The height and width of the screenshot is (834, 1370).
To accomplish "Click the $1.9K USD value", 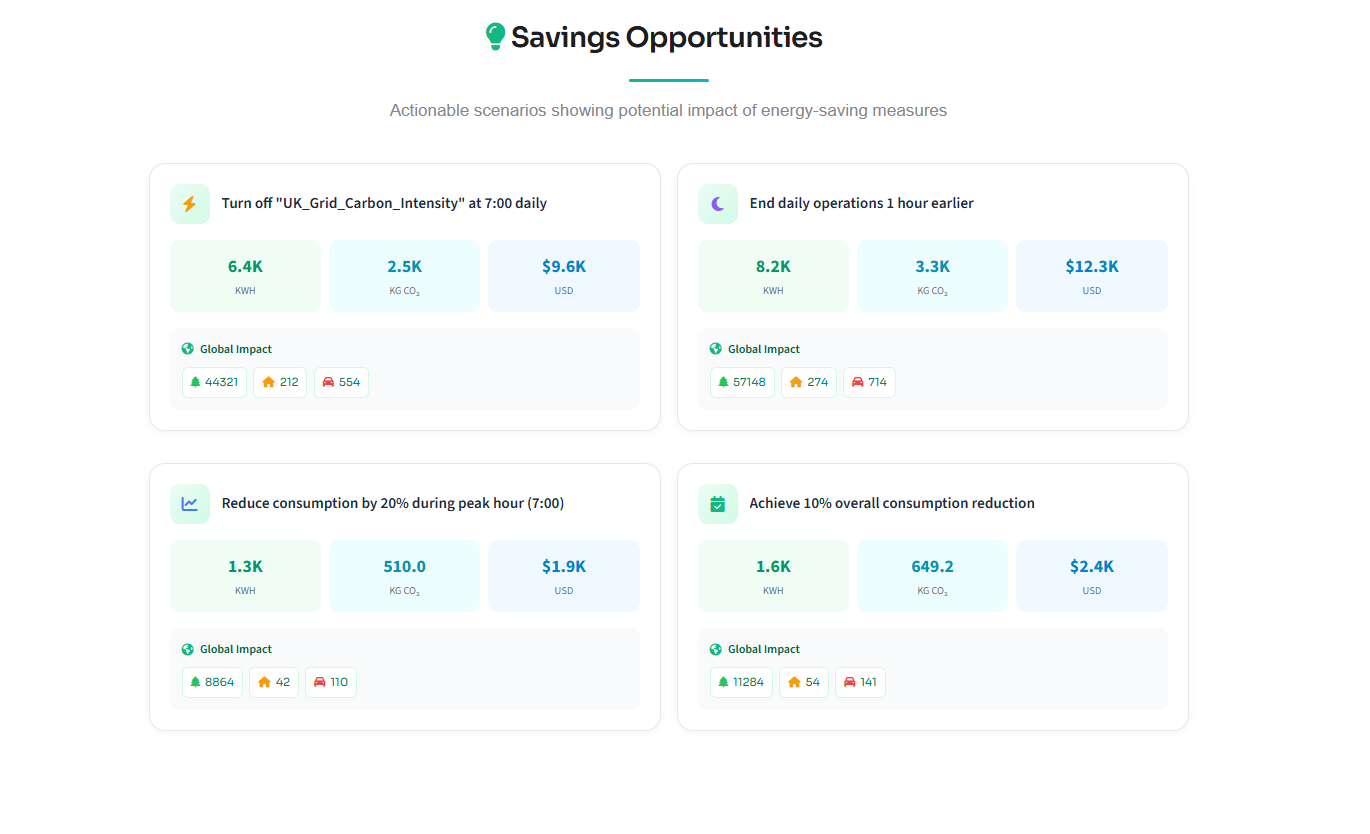I will click(564, 566).
